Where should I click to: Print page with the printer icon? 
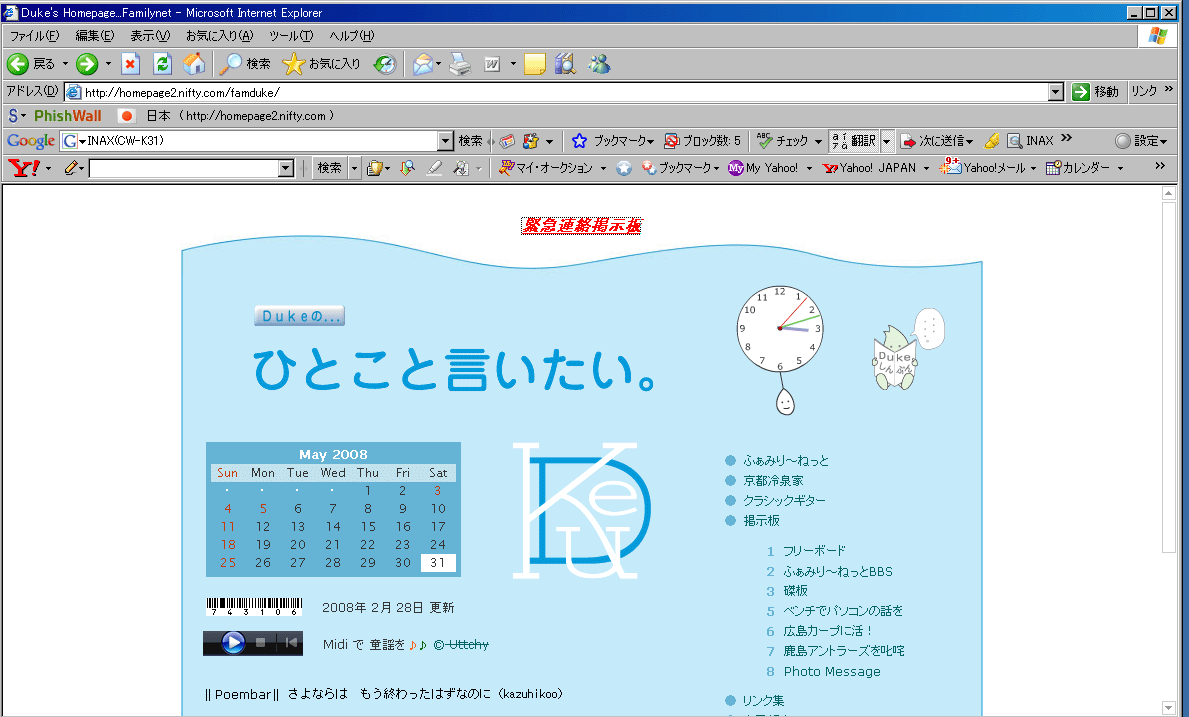460,64
